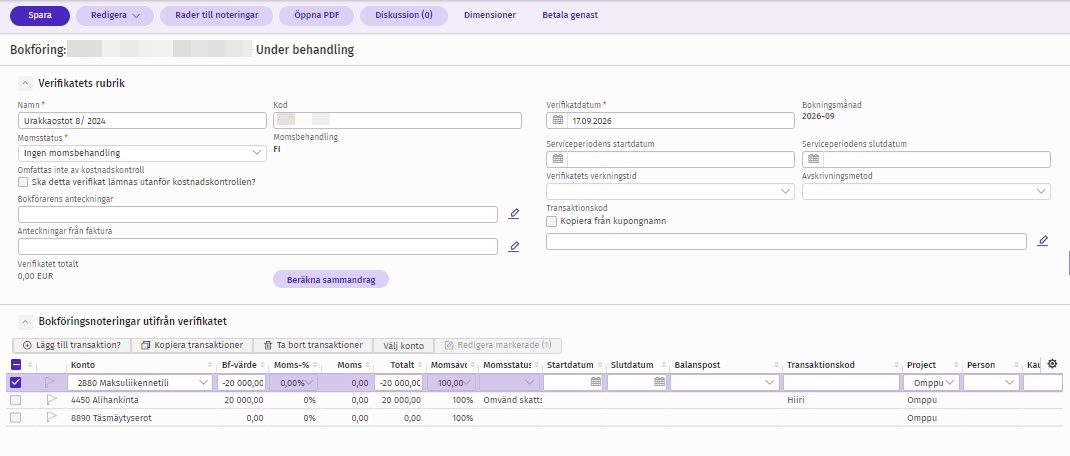
Task: Click Lägg till transaktion? button
Action: (x=72, y=345)
